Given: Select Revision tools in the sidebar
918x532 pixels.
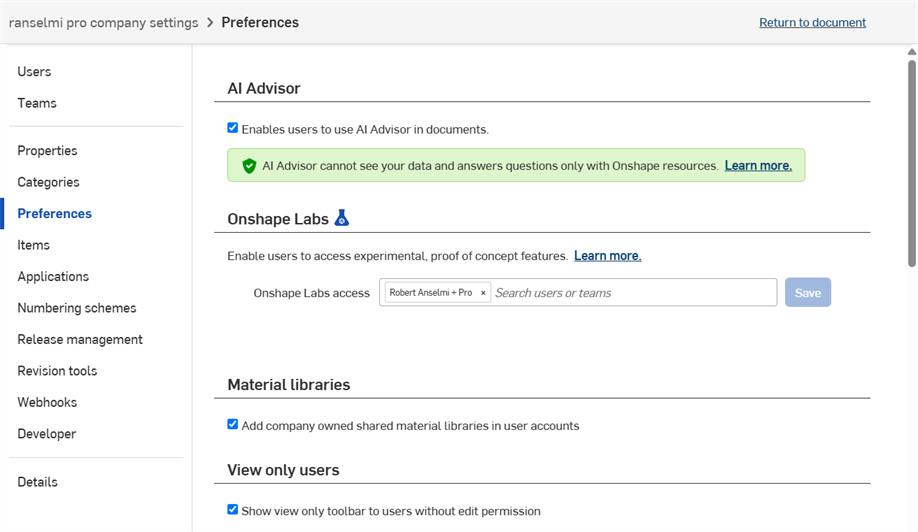Looking at the screenshot, I should (x=57, y=371).
